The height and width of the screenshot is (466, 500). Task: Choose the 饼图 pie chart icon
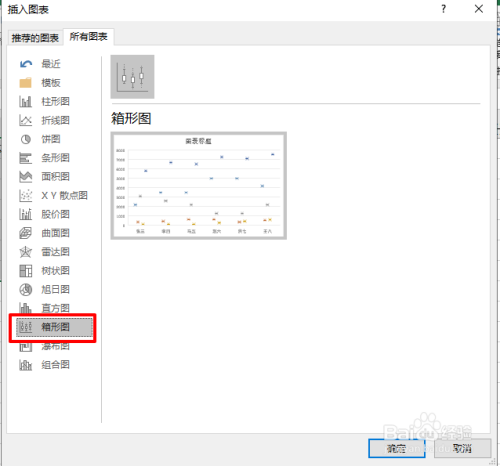click(26, 139)
